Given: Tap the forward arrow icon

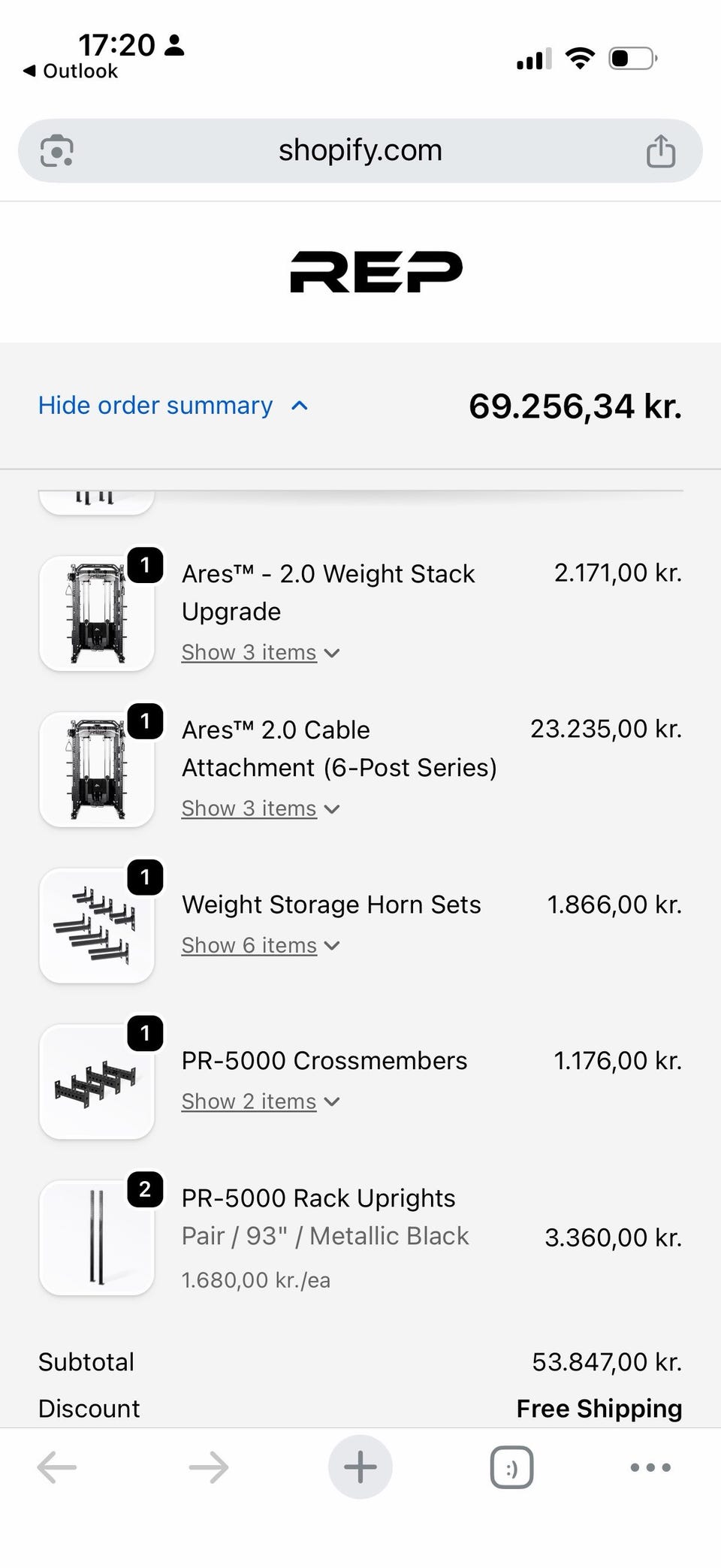Looking at the screenshot, I should coord(209,1467).
